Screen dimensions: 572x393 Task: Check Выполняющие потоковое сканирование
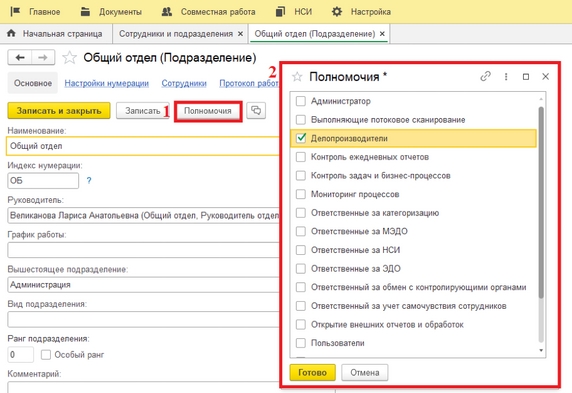click(301, 120)
